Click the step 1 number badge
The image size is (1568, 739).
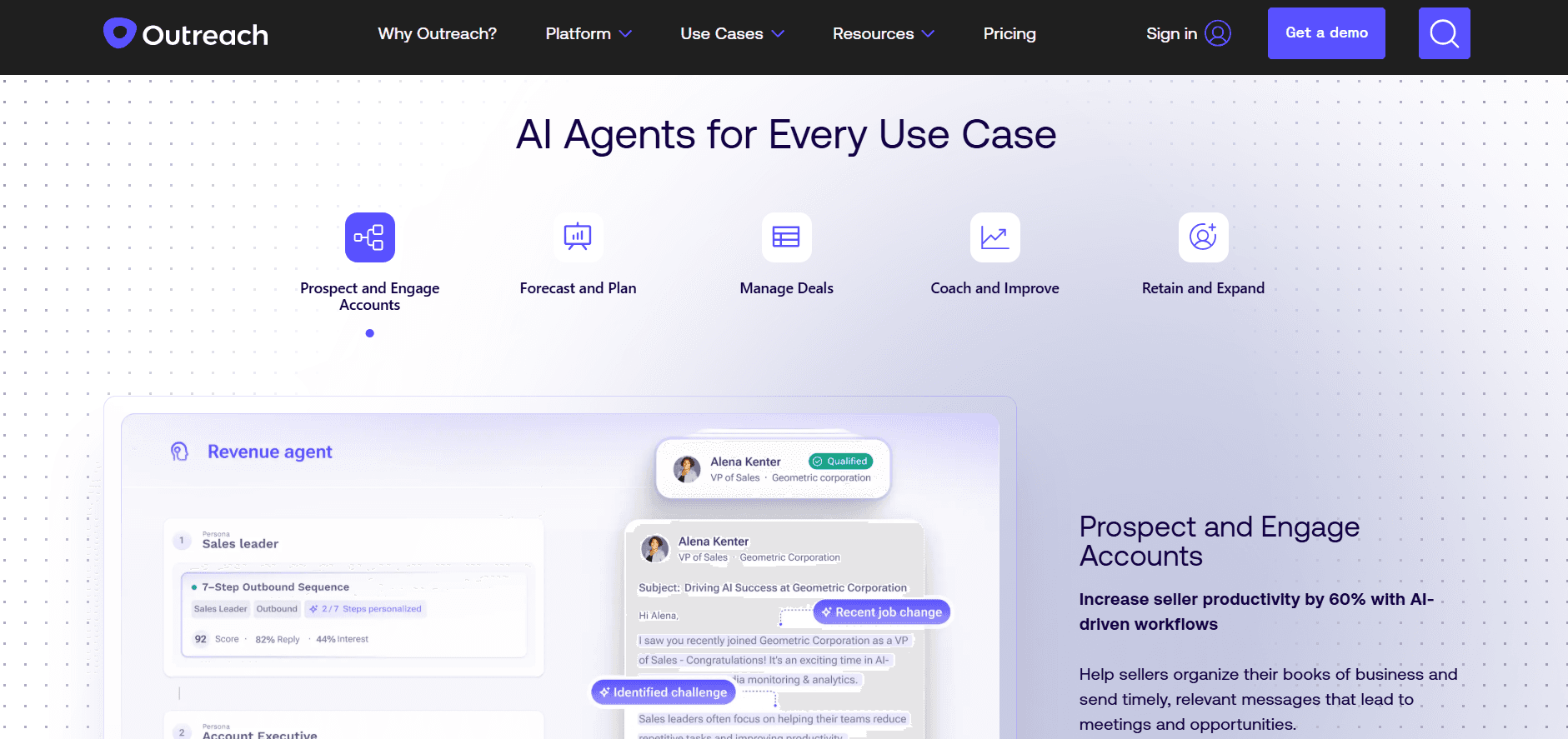(182, 541)
